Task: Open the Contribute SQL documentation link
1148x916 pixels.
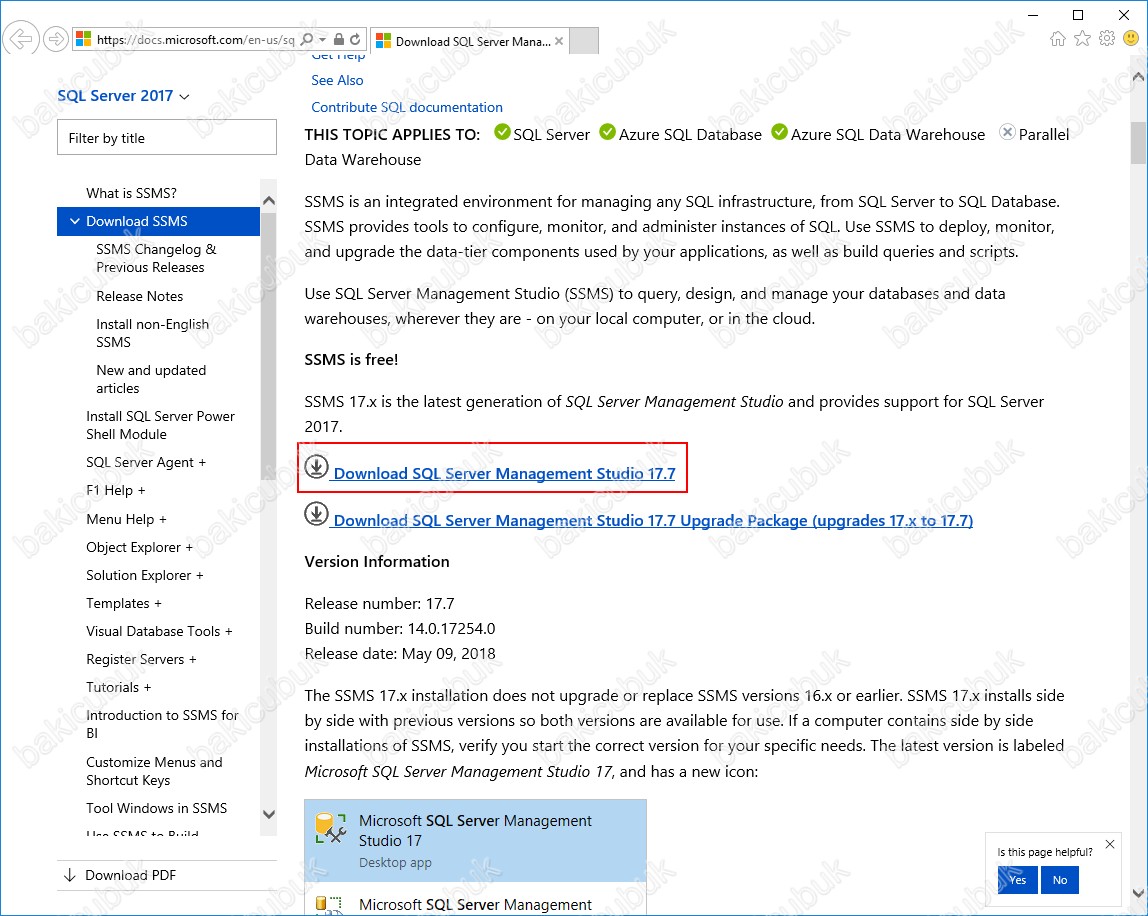Action: [x=407, y=108]
